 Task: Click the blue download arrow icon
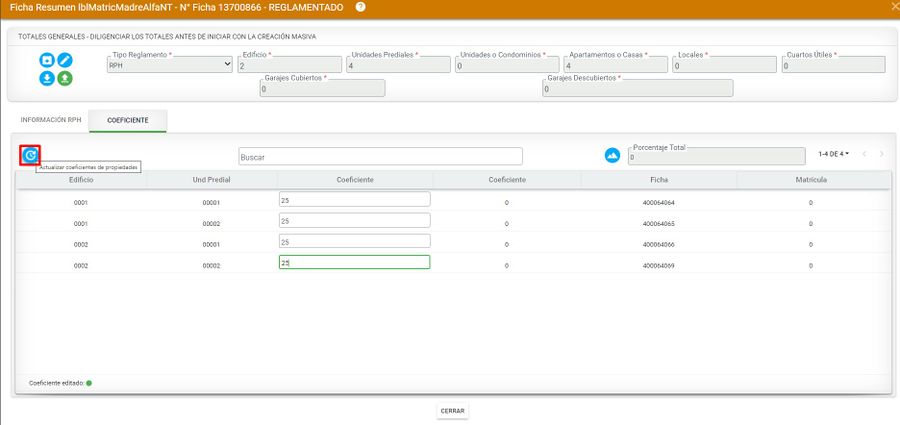pyautogui.click(x=46, y=78)
